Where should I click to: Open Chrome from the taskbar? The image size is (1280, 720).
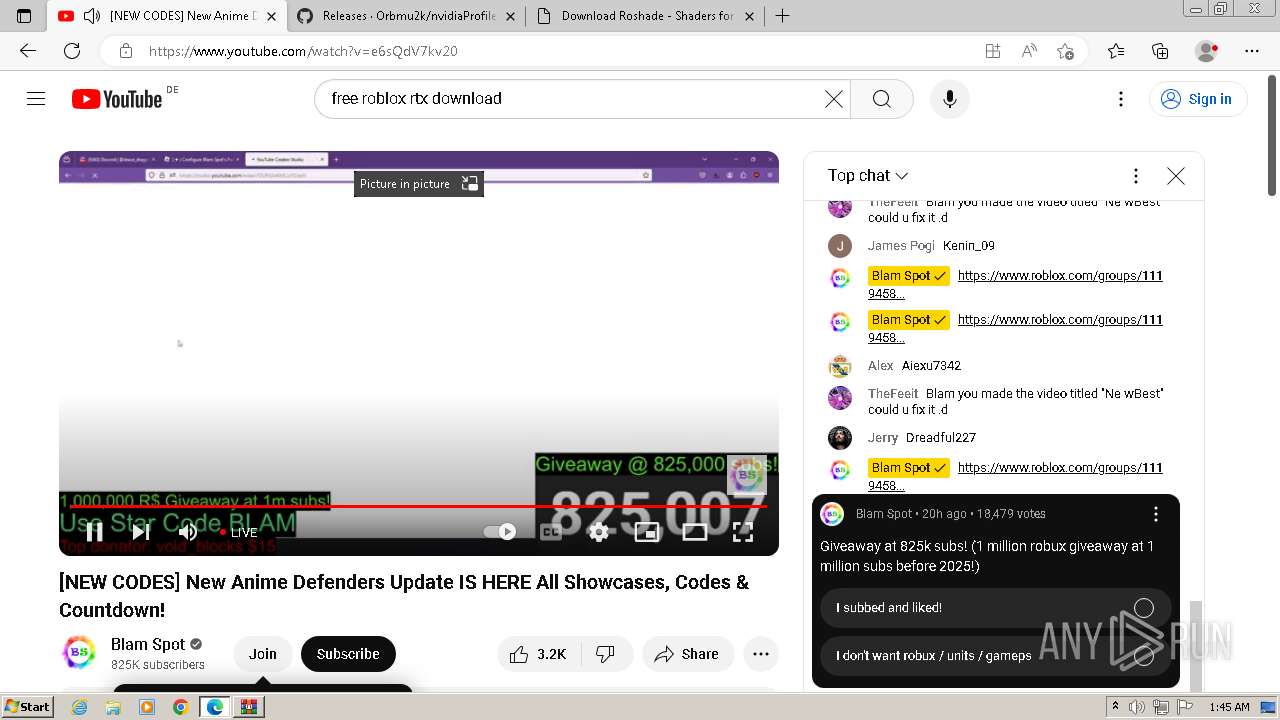tap(181, 707)
